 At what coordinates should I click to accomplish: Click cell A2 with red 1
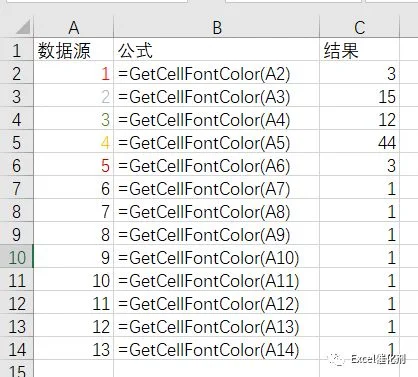(x=74, y=72)
